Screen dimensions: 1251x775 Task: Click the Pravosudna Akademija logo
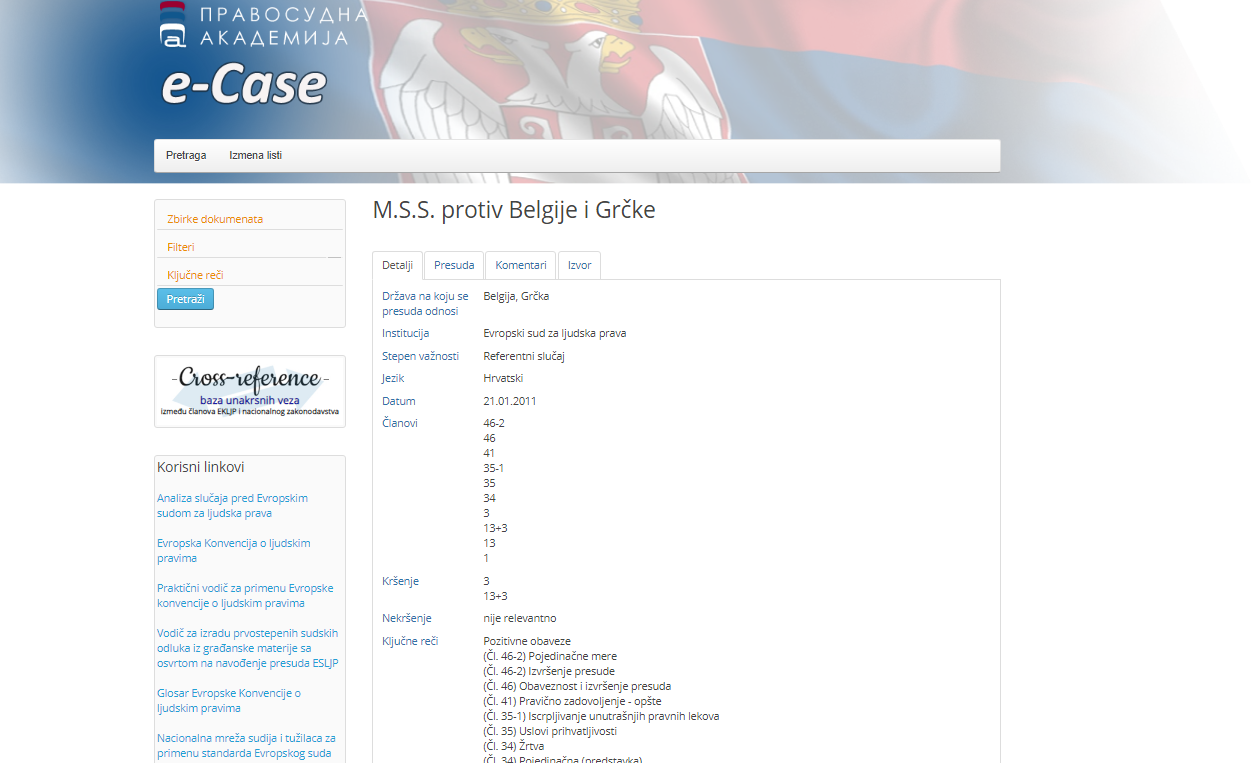tap(263, 24)
